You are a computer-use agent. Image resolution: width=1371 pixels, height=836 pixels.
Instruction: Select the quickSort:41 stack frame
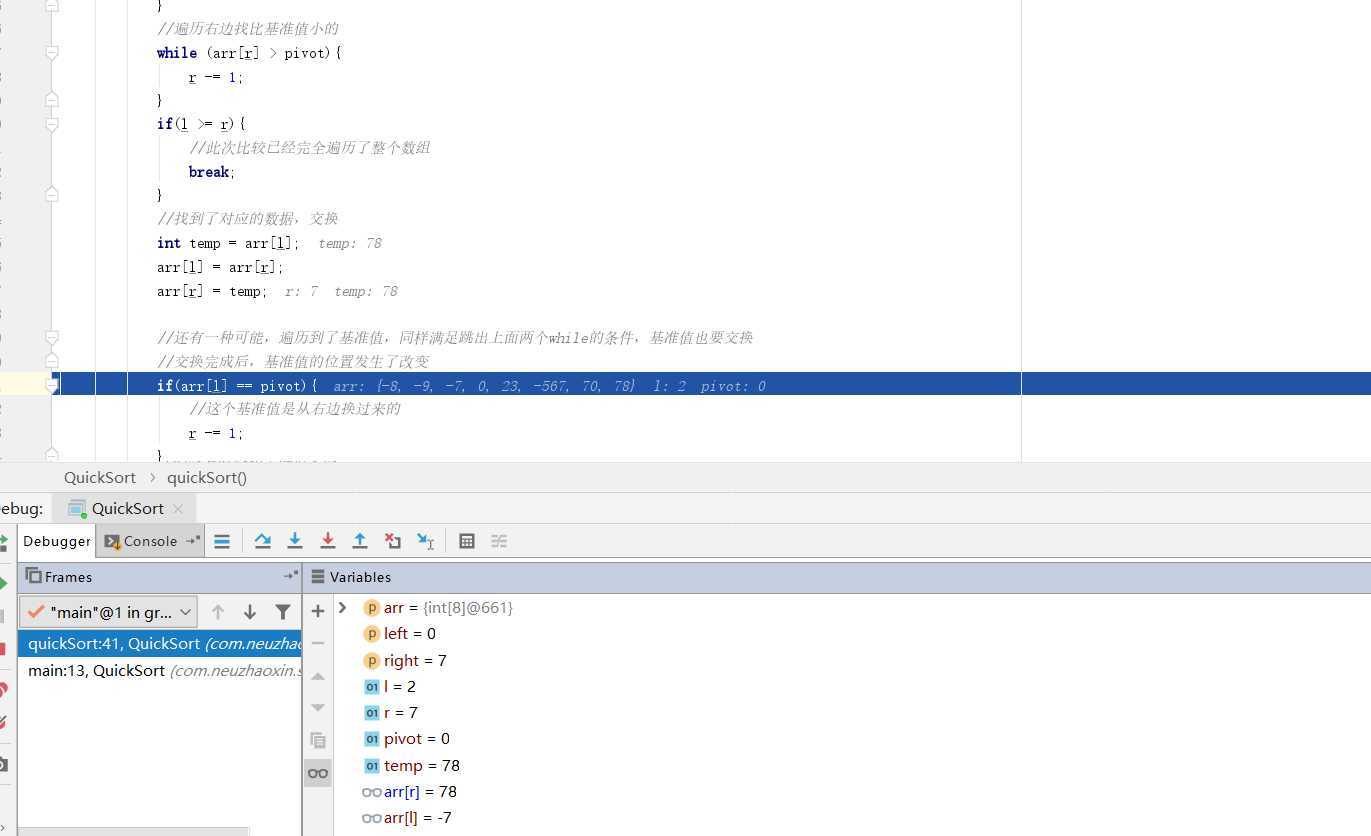160,644
